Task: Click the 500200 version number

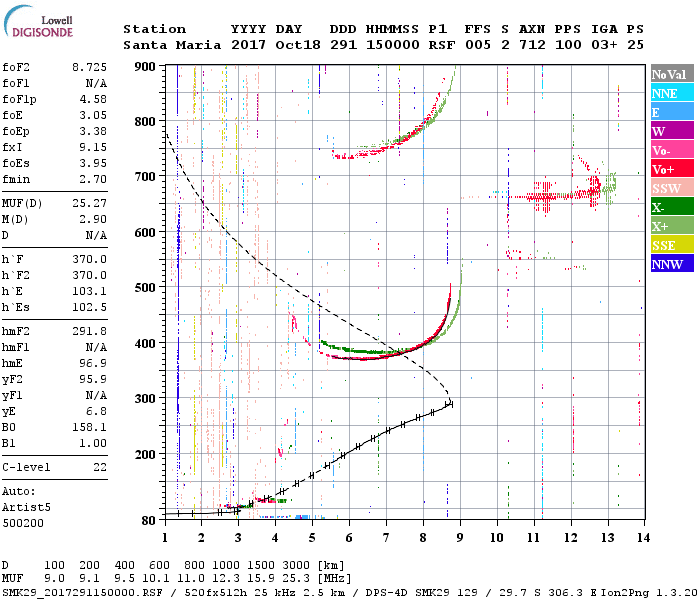Action: click(23, 524)
